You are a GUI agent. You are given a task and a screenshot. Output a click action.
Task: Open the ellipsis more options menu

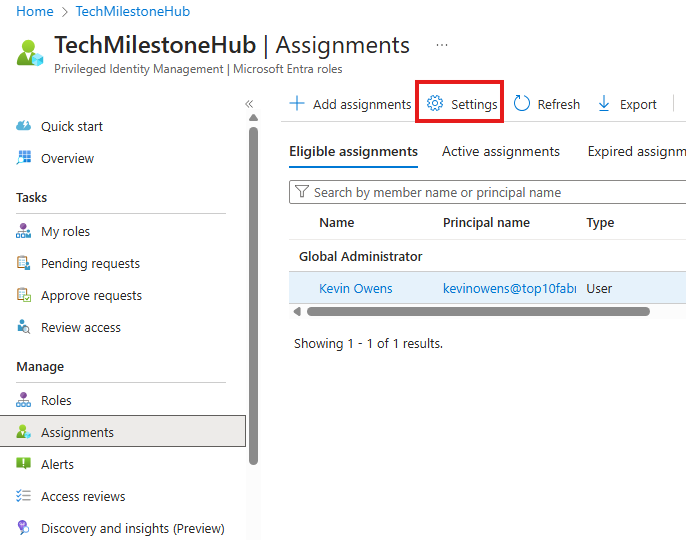click(442, 45)
